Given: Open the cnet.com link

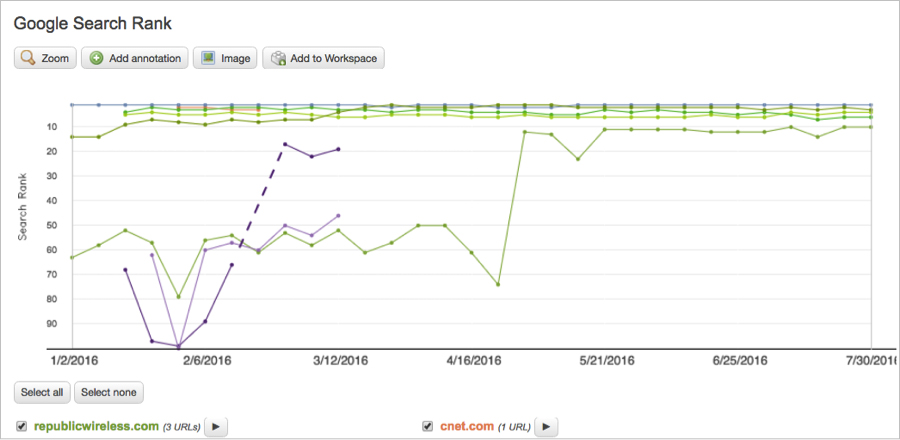Looking at the screenshot, I should click(x=467, y=426).
